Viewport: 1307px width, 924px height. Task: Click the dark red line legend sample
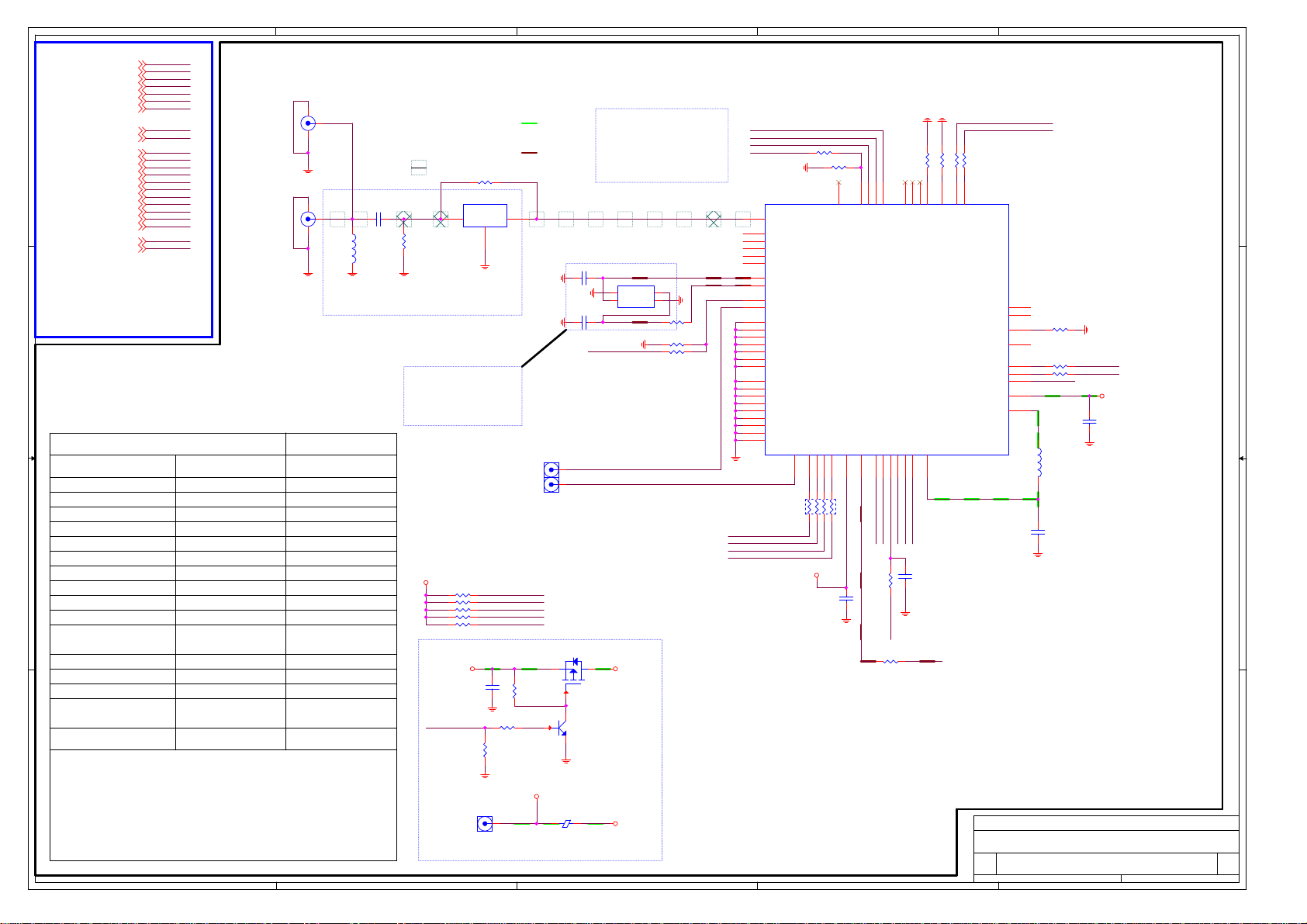pos(530,153)
